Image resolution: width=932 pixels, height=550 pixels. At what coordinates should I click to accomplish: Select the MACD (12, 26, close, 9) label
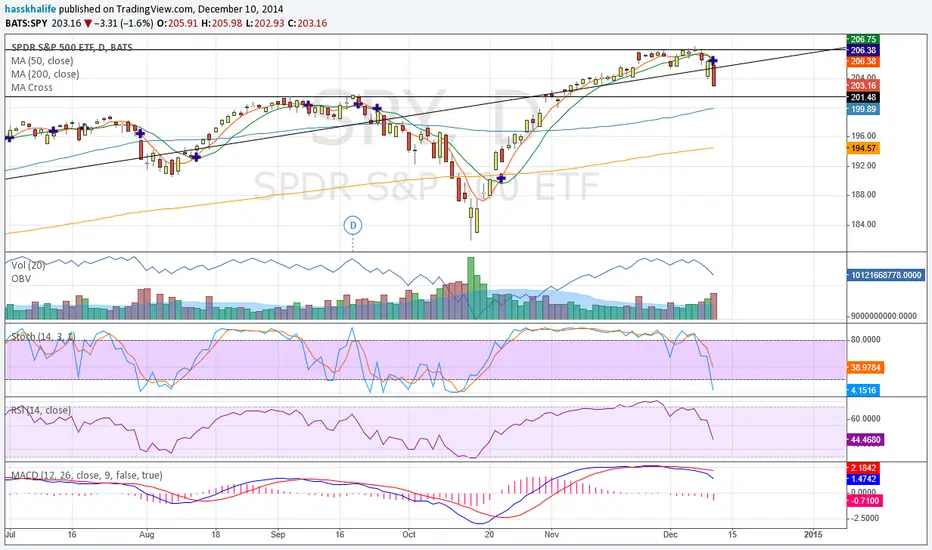[87, 475]
